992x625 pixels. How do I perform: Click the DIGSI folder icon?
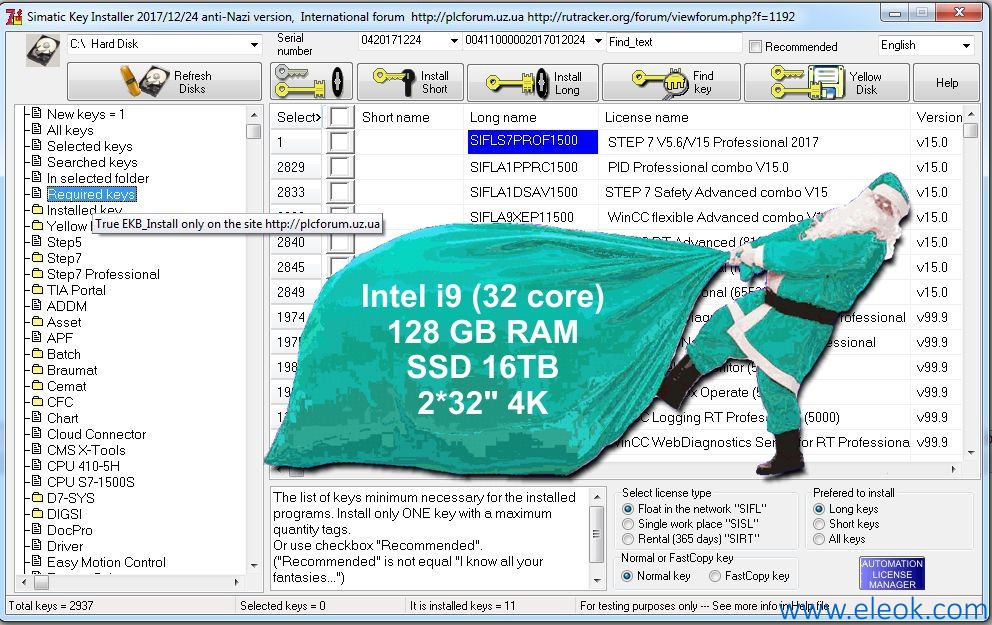37,513
